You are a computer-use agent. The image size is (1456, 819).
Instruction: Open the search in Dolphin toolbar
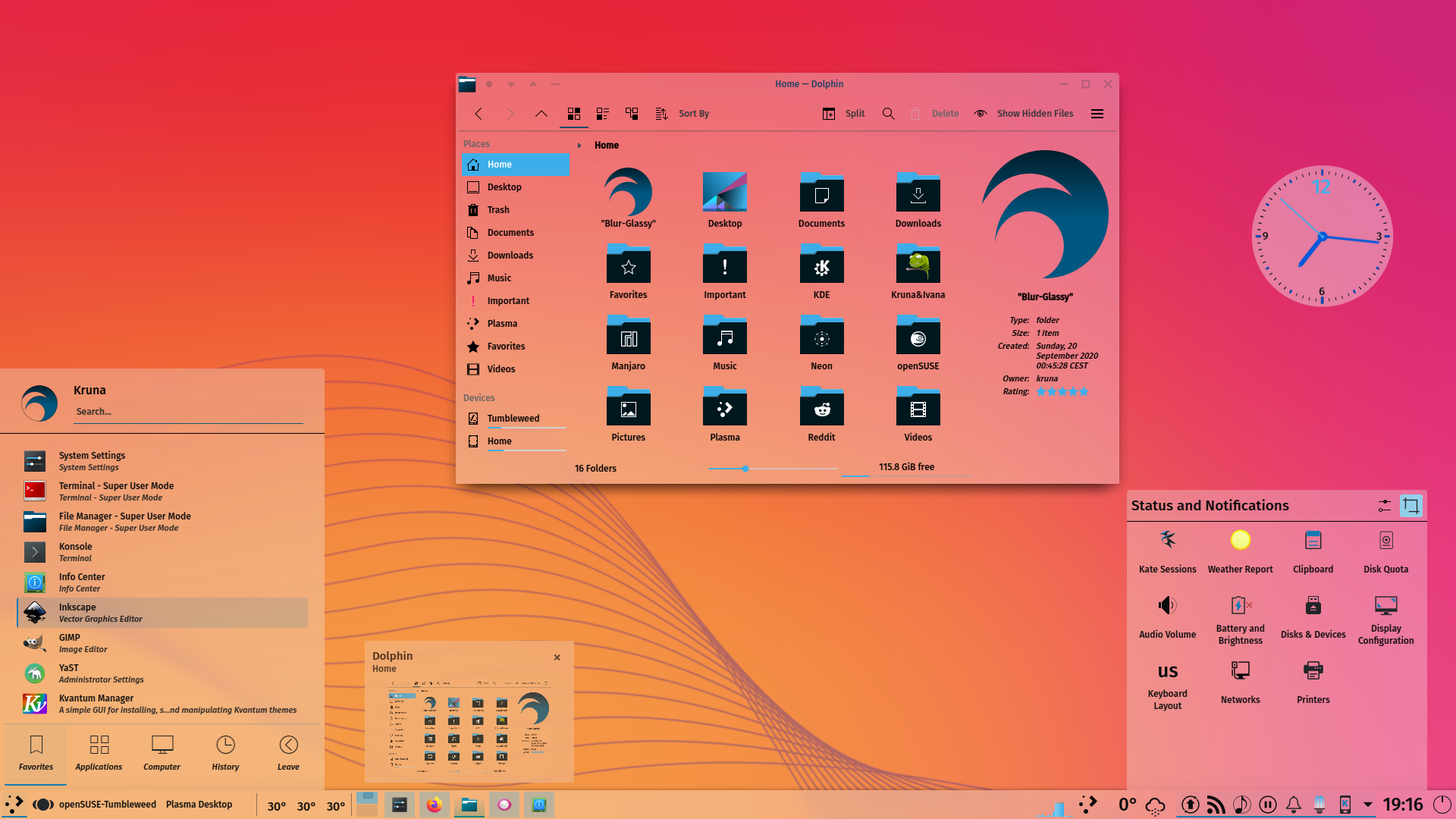point(889,114)
